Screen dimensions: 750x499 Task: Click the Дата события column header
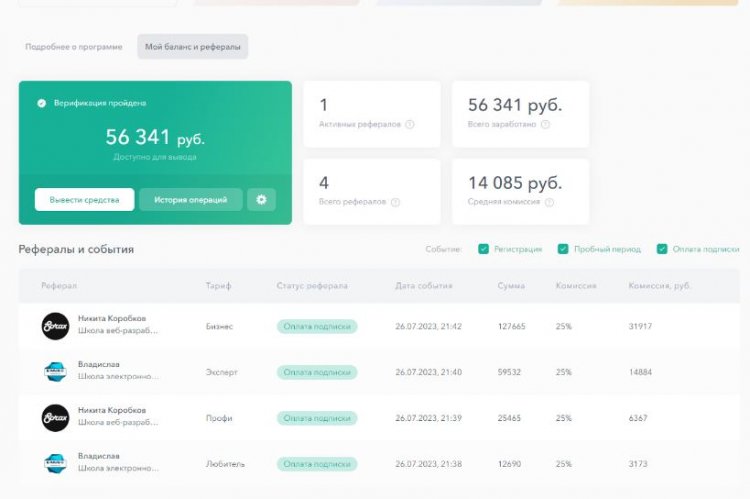point(423,286)
